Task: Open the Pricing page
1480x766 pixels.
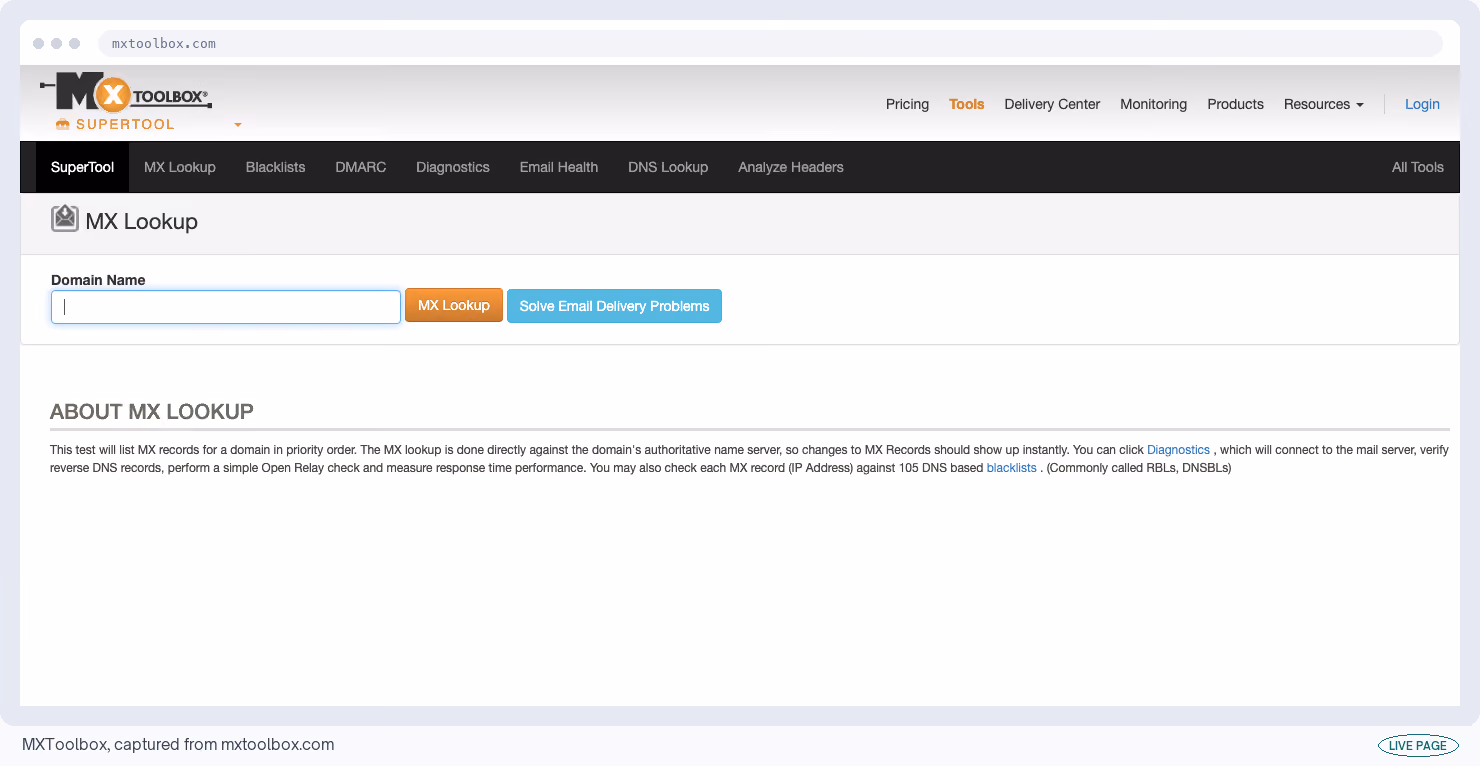Action: tap(907, 104)
